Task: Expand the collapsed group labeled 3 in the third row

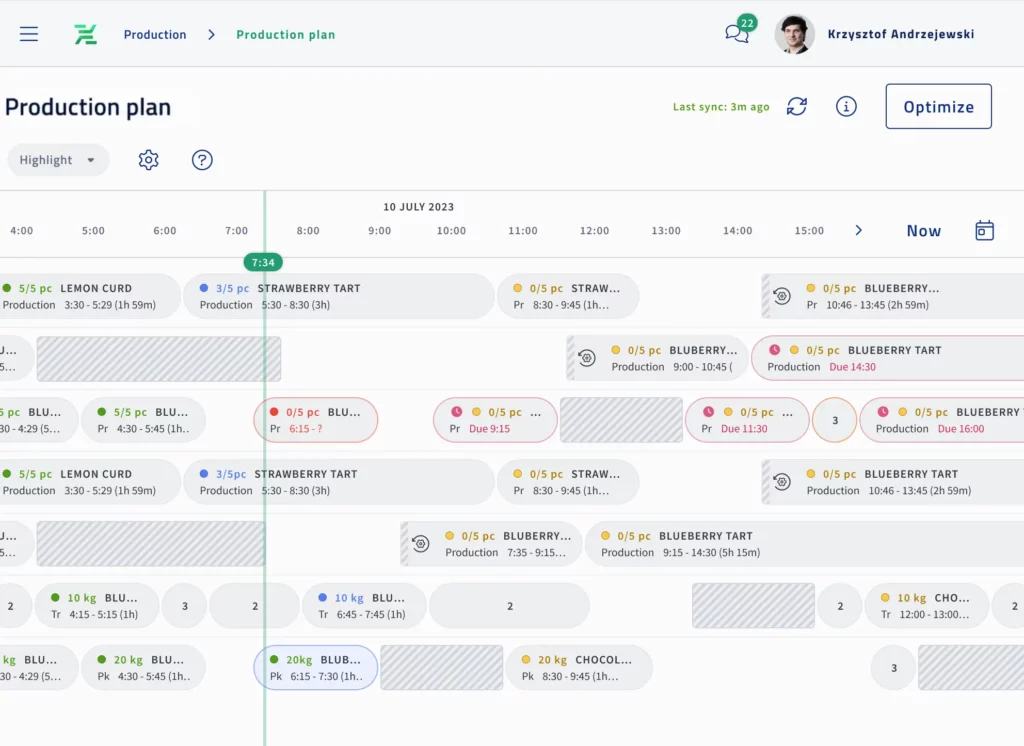Action: click(834, 420)
